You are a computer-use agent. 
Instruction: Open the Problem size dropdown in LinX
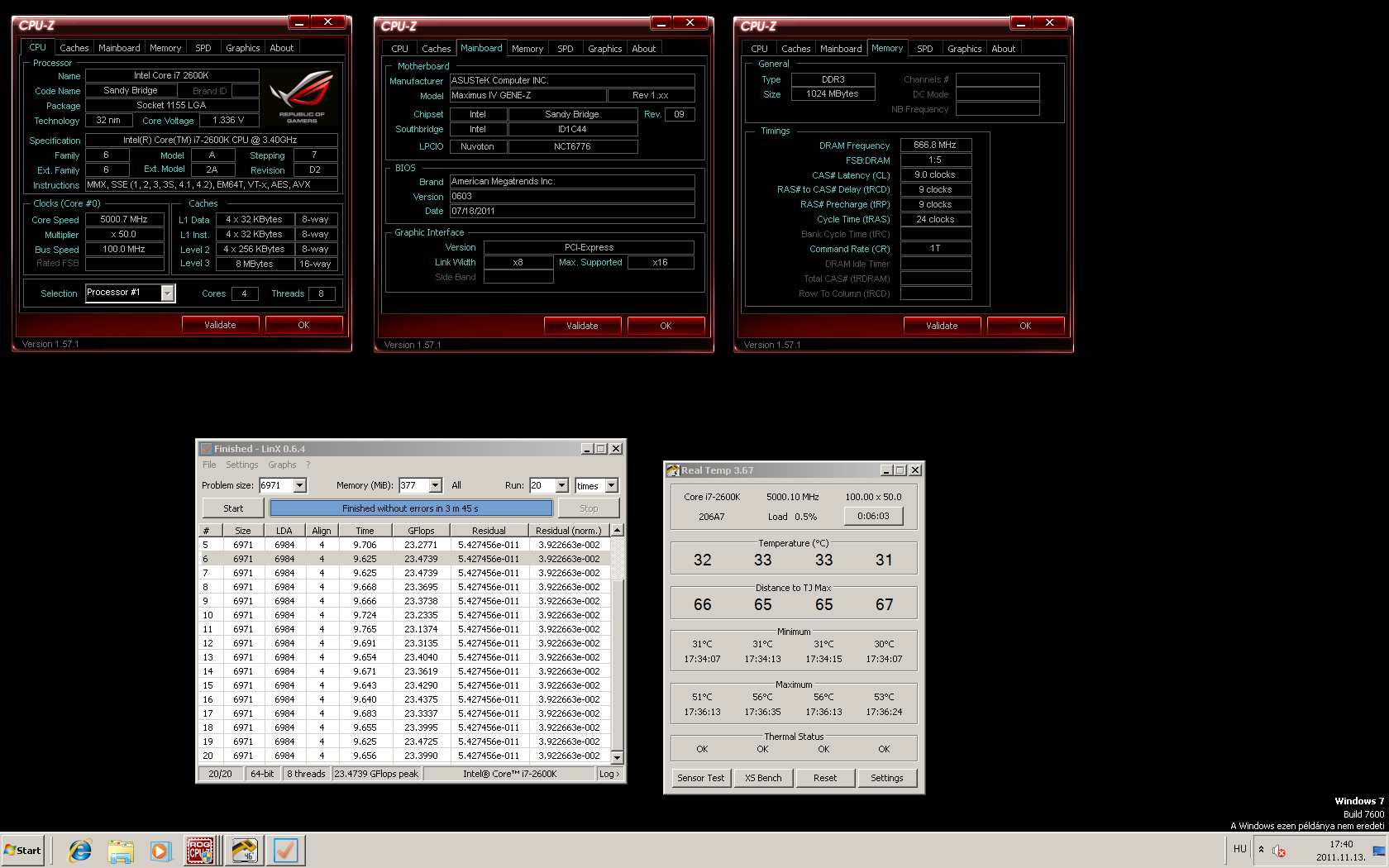[300, 485]
